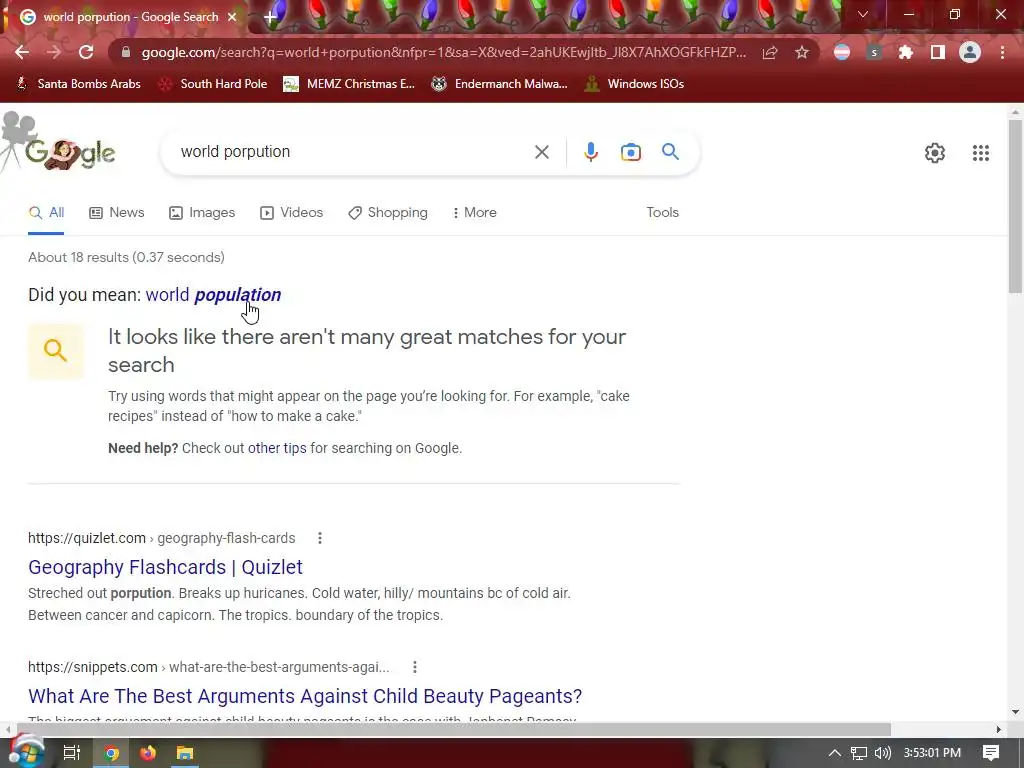Screen dimensions: 1024x768
Task: Show hidden system tray icons
Action: tap(834, 753)
